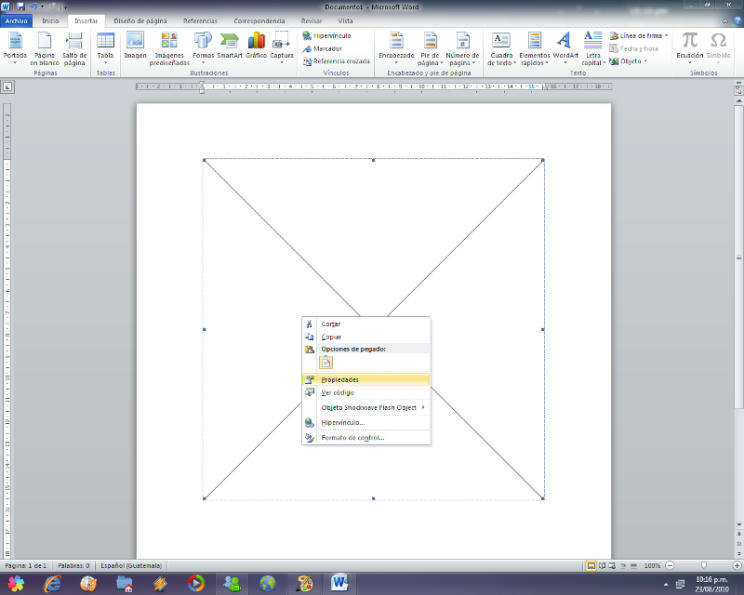This screenshot has width=744, height=595.
Task: Insert an Ecuación equation
Action: (690, 47)
